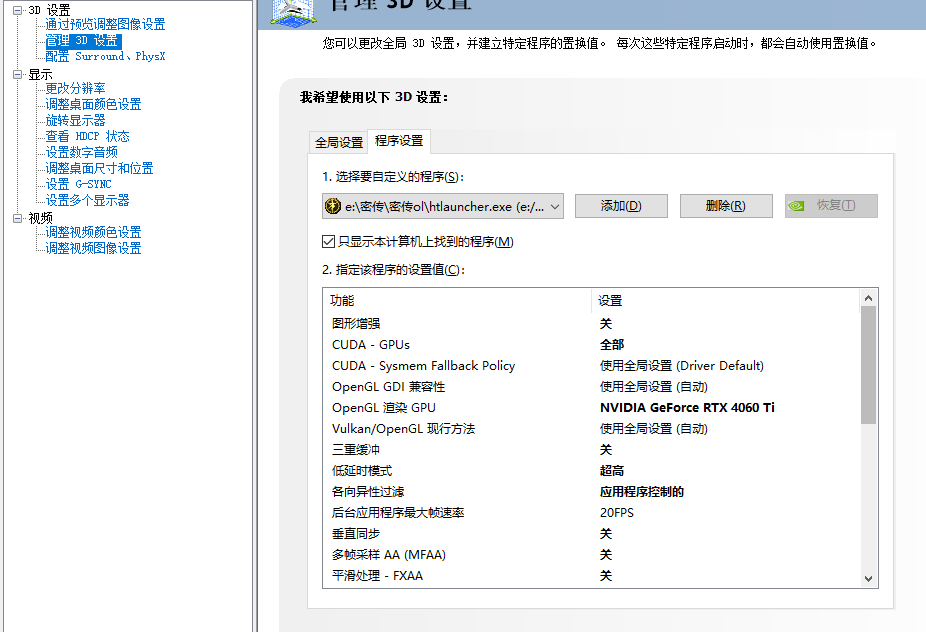Open 配置 Surround、PhysX page
This screenshot has width=926, height=632.
(105, 57)
